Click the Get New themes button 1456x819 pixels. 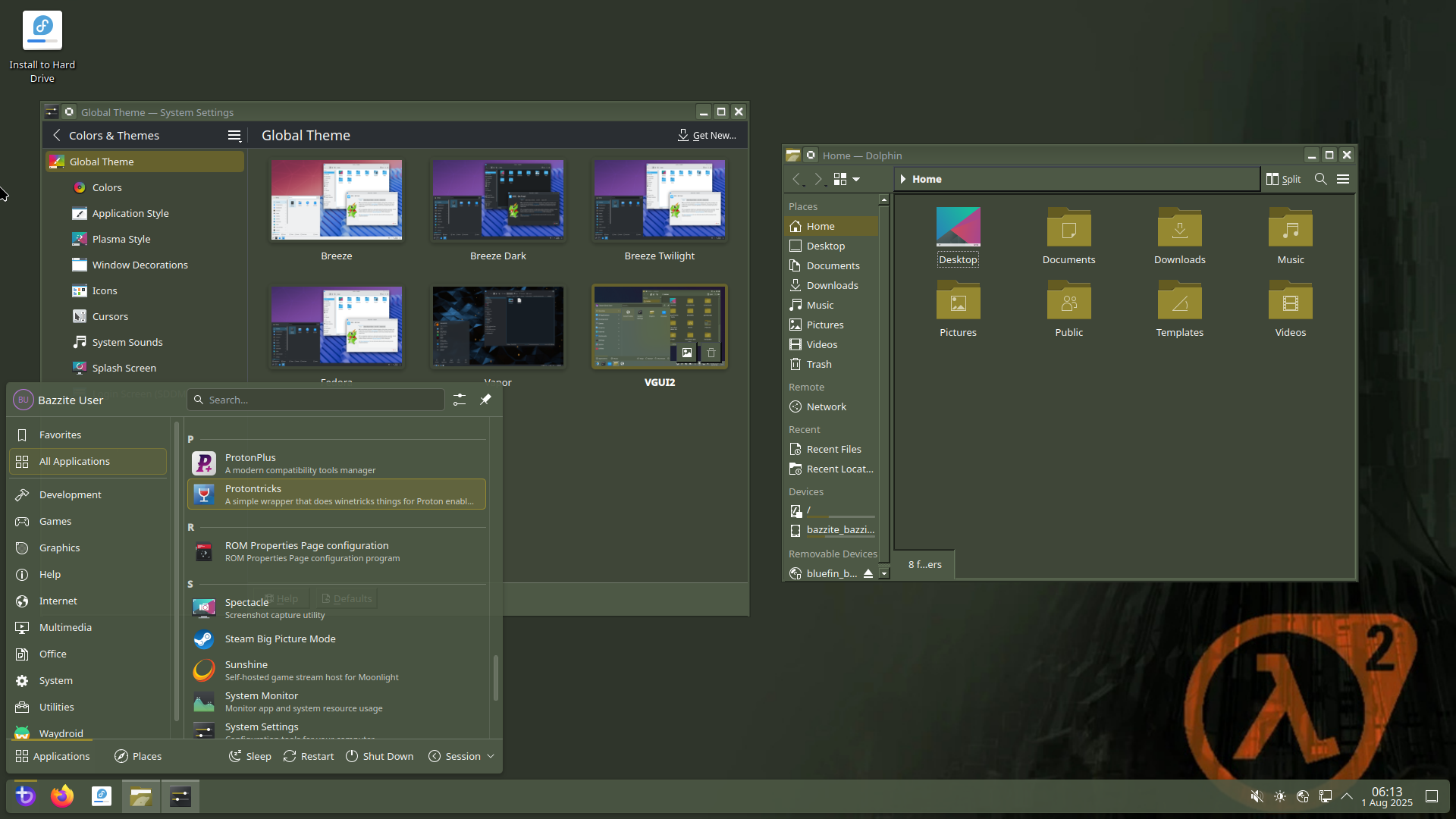(x=707, y=136)
